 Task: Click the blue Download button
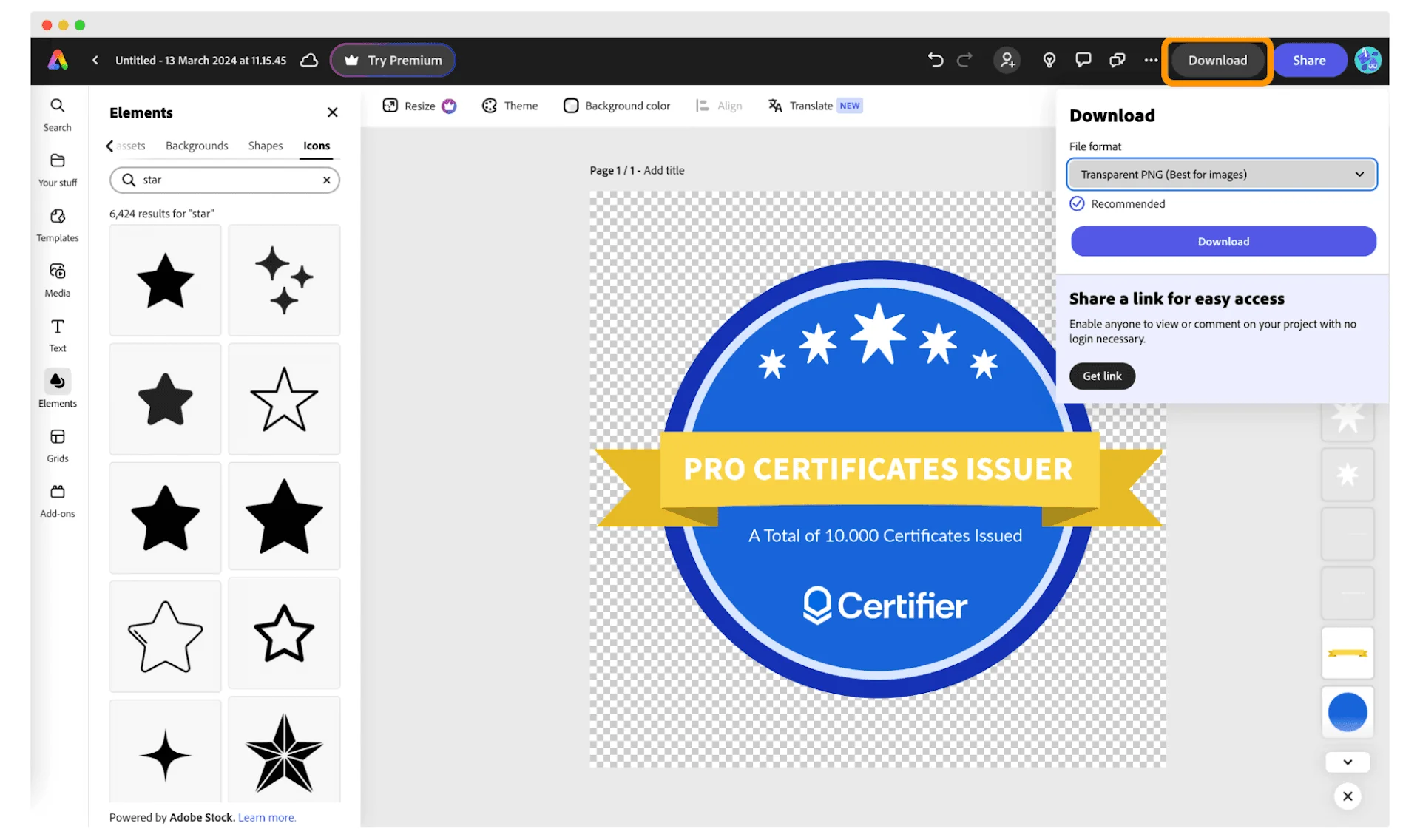1223,241
